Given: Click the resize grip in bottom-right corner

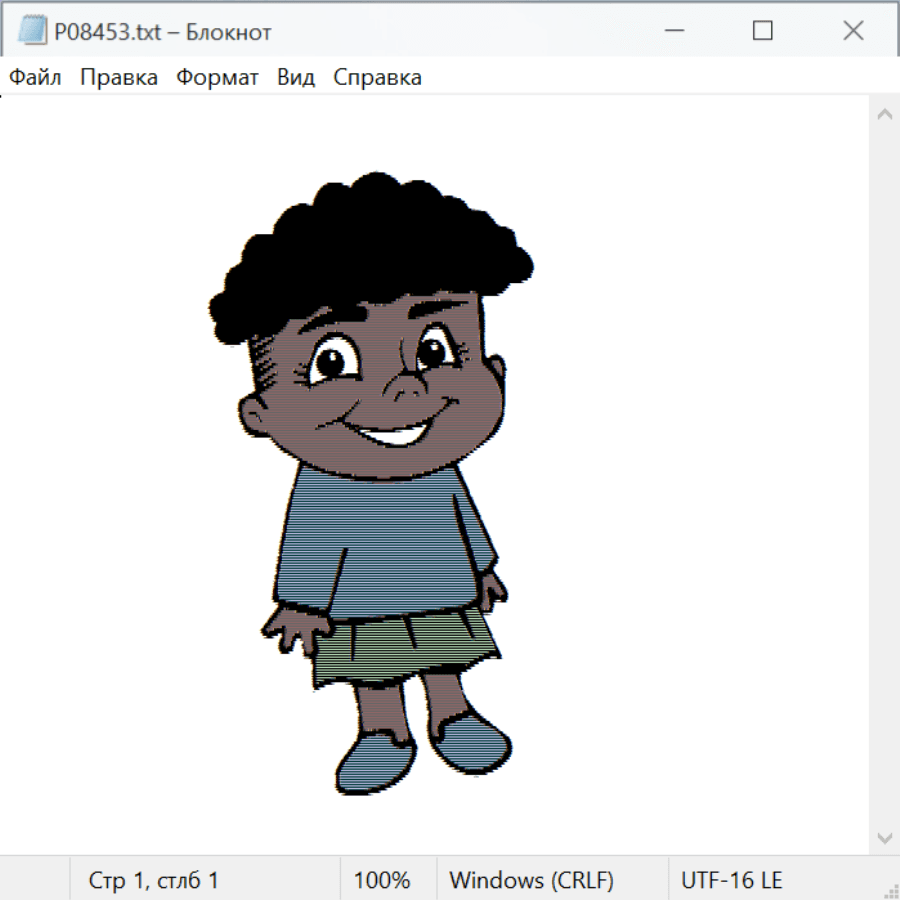Looking at the screenshot, I should pos(890,890).
